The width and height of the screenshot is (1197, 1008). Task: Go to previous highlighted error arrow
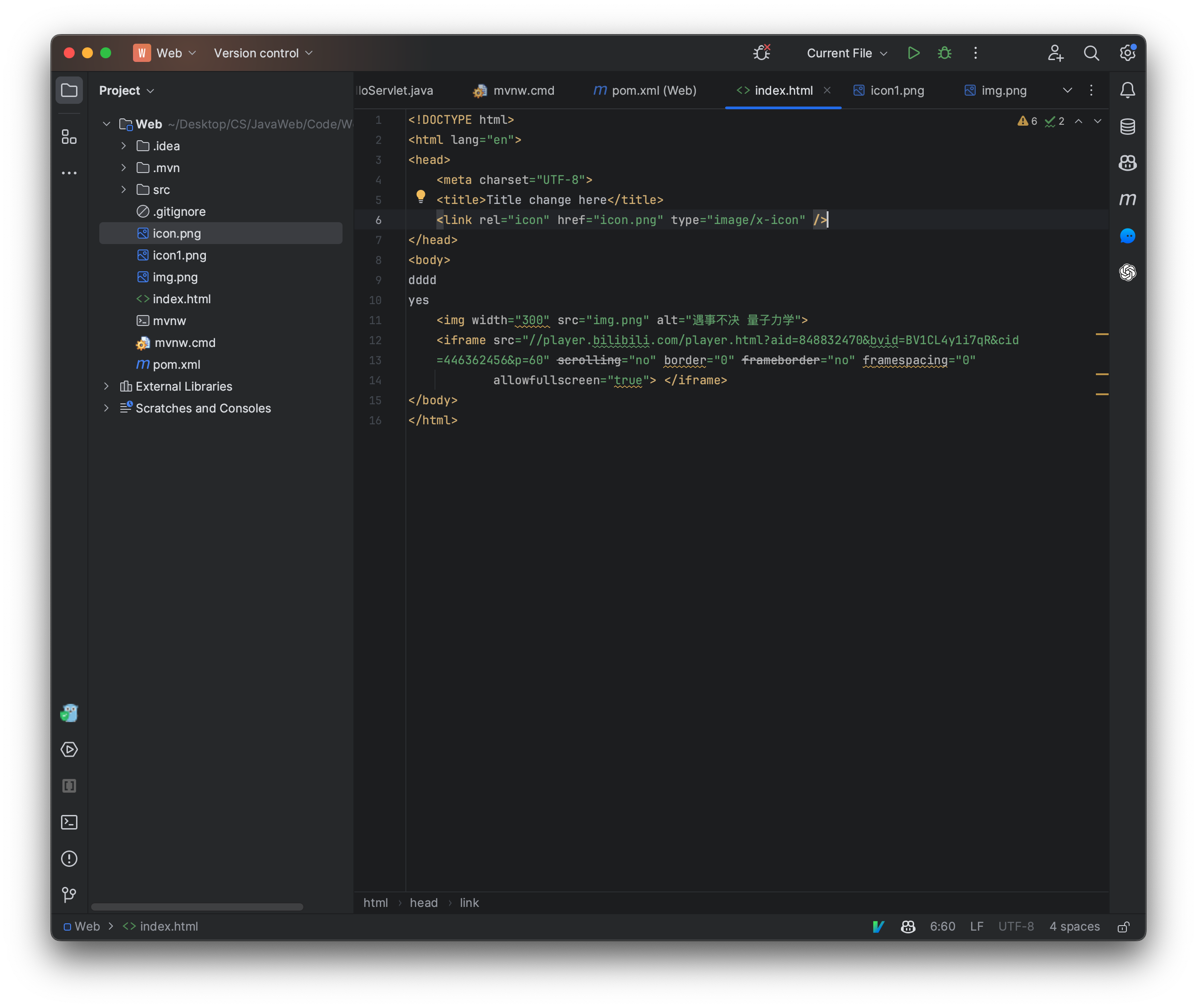pyautogui.click(x=1078, y=121)
